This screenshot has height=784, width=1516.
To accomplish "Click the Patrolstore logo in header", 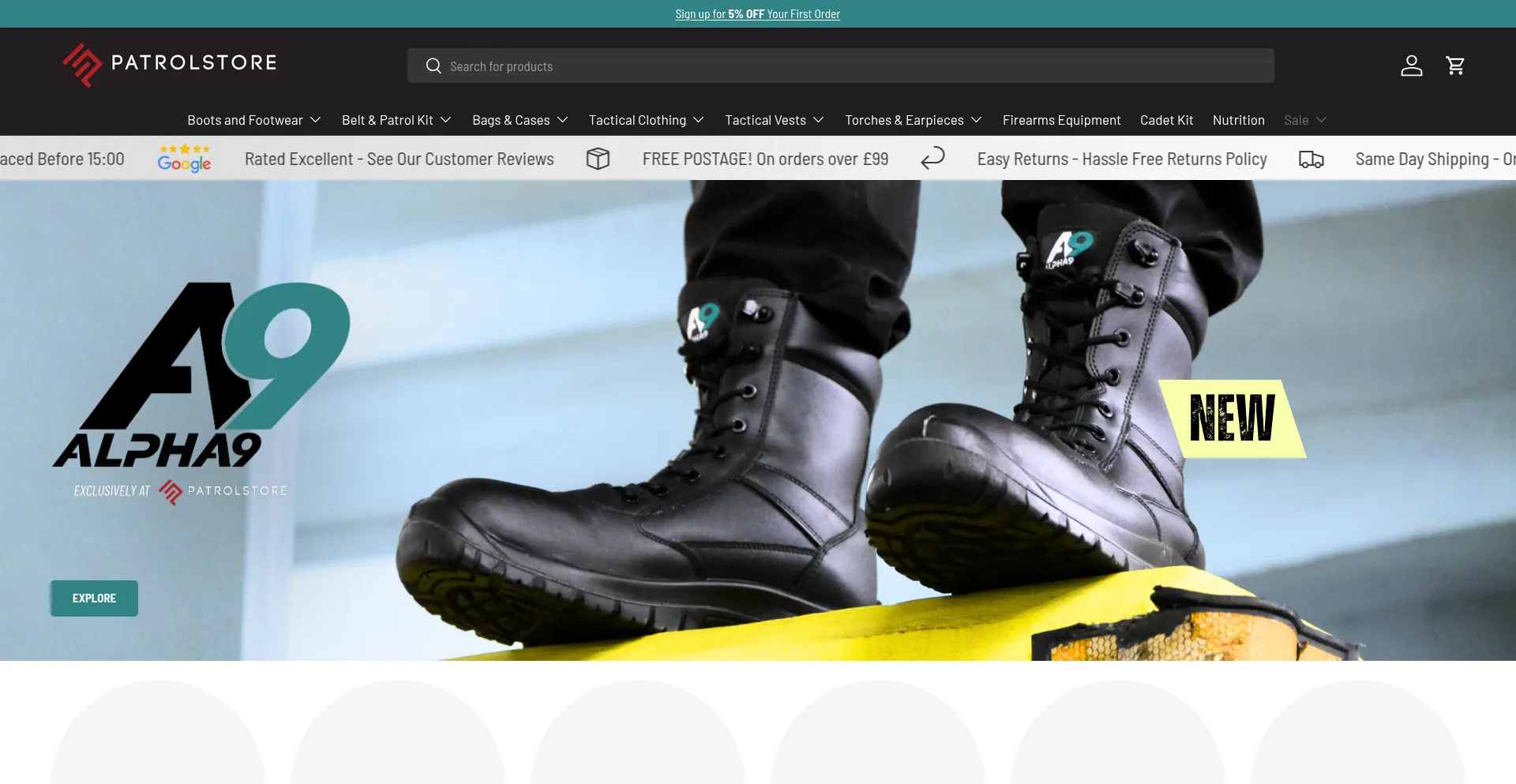I will coord(170,65).
